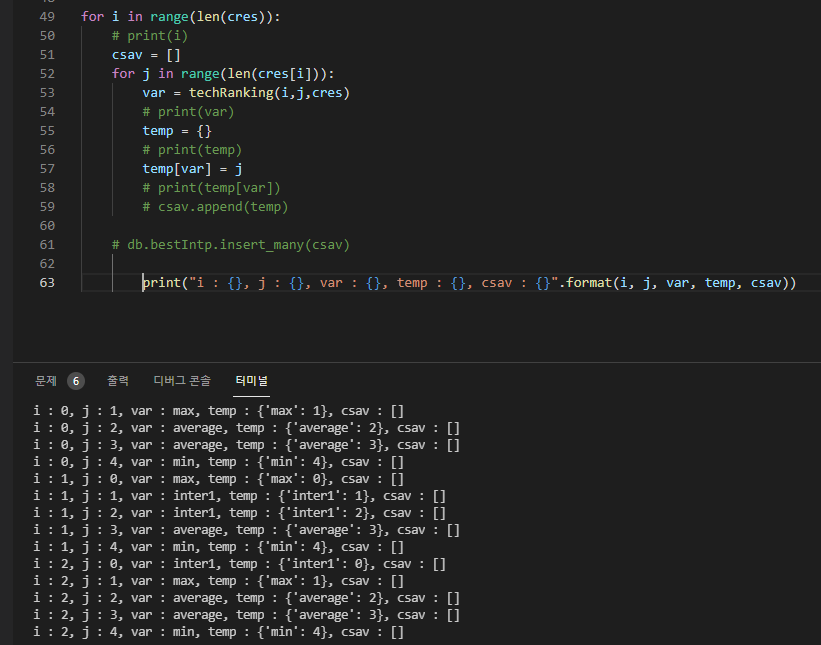Click the 'temp = {}' code line
The width and height of the screenshot is (821, 645).
(177, 131)
